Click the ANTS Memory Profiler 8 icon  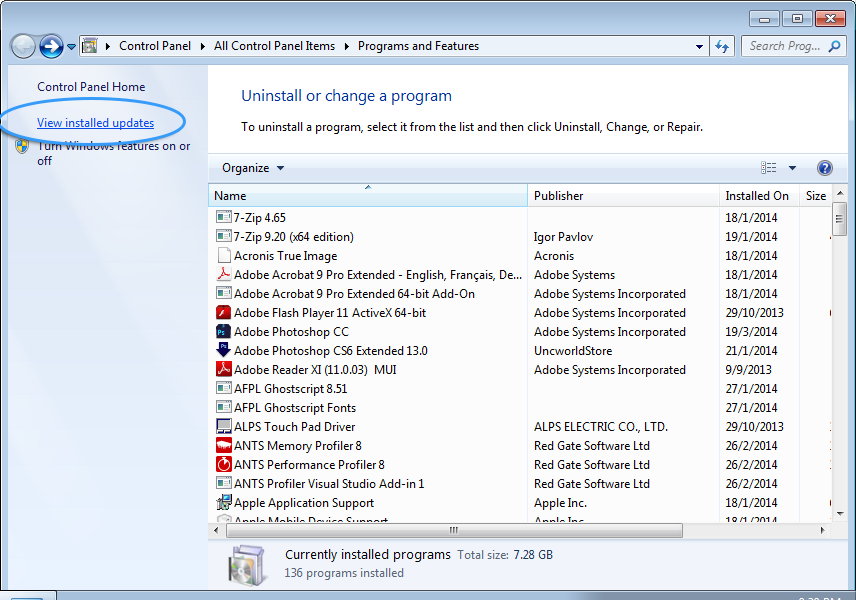(x=223, y=445)
